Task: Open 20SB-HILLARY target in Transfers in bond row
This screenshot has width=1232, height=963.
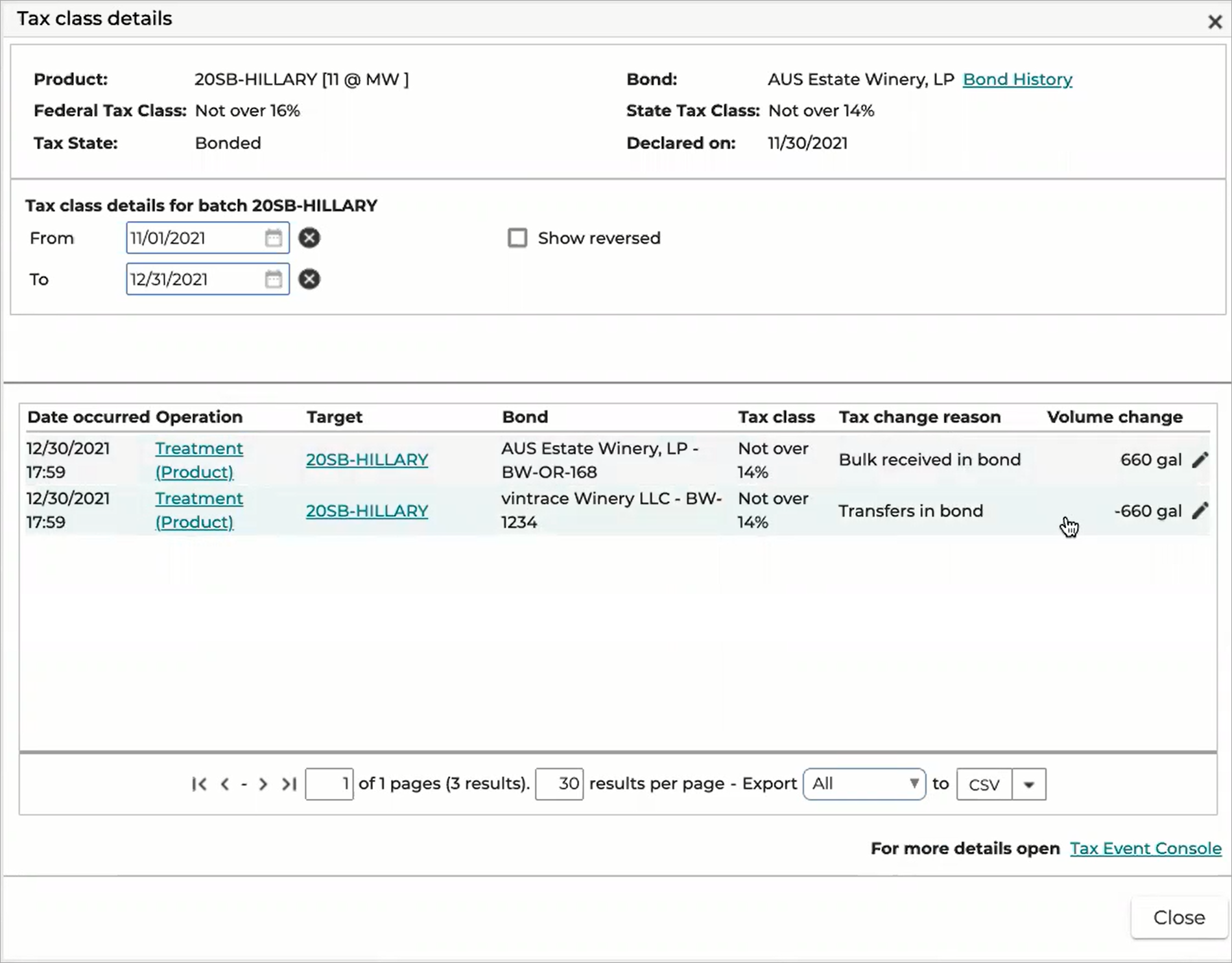Action: pos(367,511)
